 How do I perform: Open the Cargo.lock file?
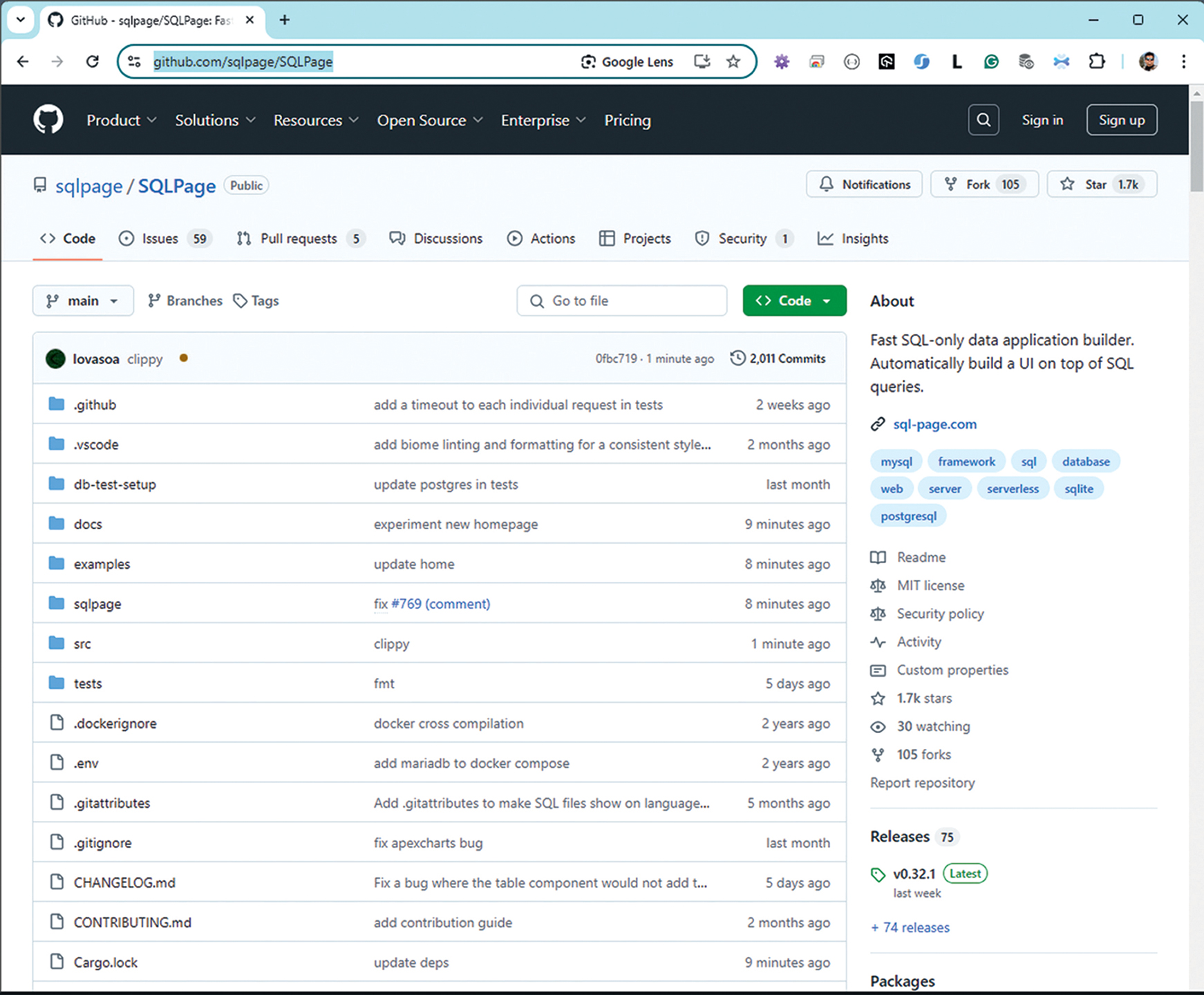106,963
